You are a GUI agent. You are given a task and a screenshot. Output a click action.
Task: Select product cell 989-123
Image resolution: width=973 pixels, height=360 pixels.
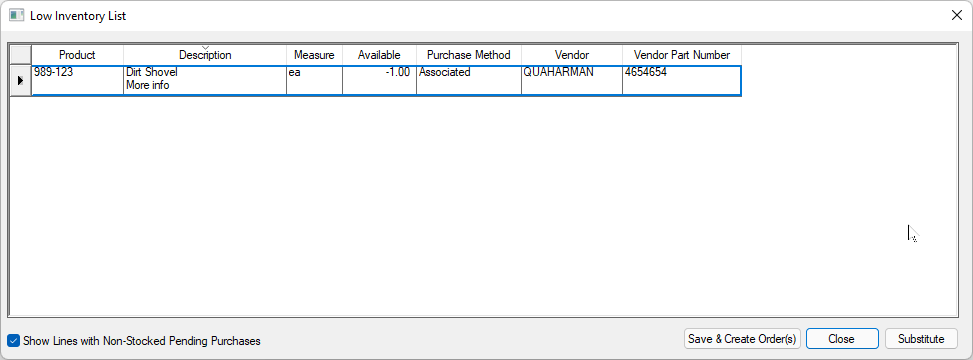click(78, 81)
